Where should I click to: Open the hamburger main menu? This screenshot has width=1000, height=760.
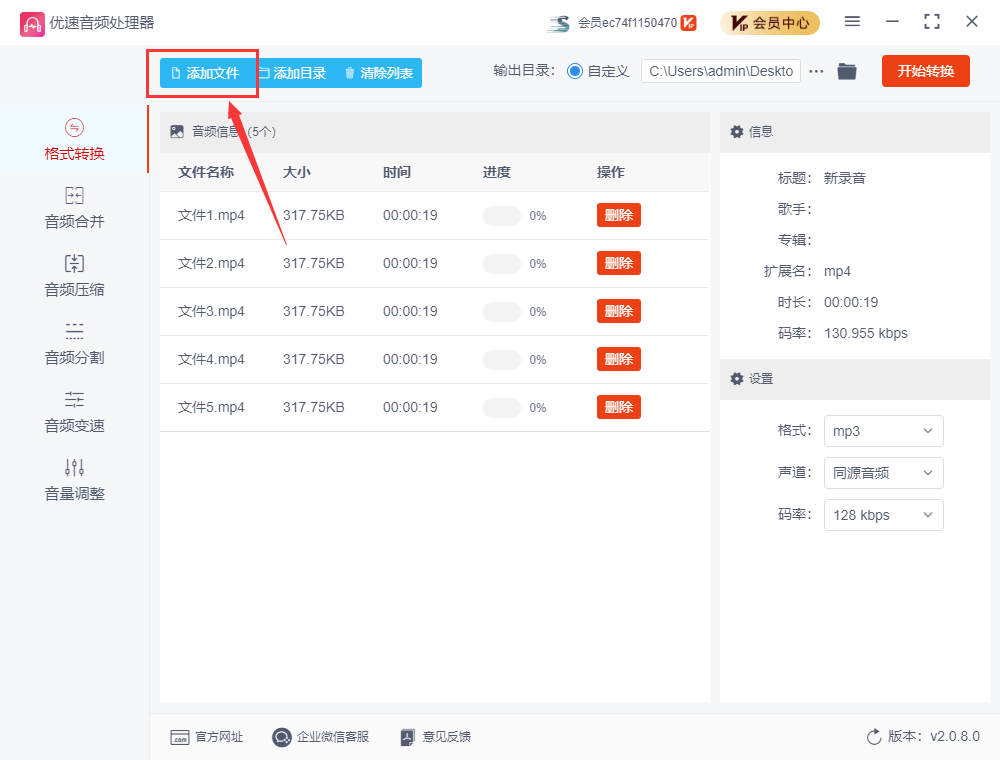coord(852,22)
